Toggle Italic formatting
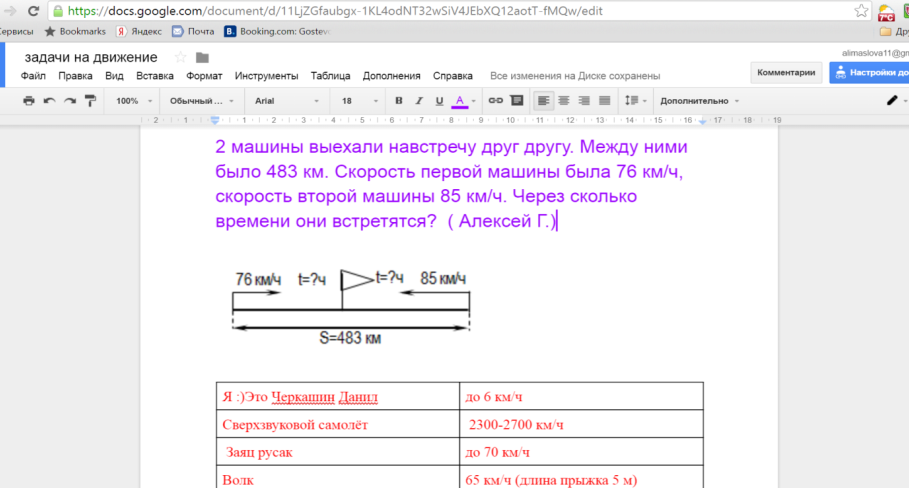909x488 pixels. [419, 101]
